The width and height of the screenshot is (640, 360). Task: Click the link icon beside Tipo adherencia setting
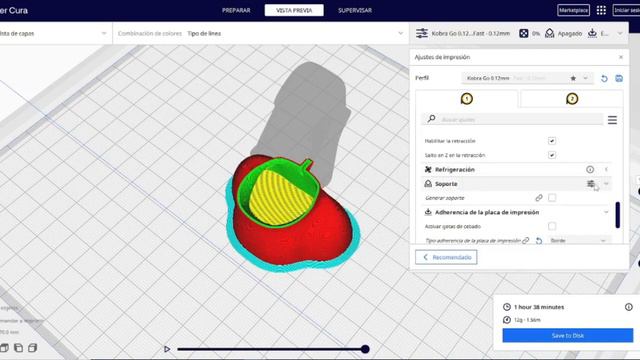526,240
